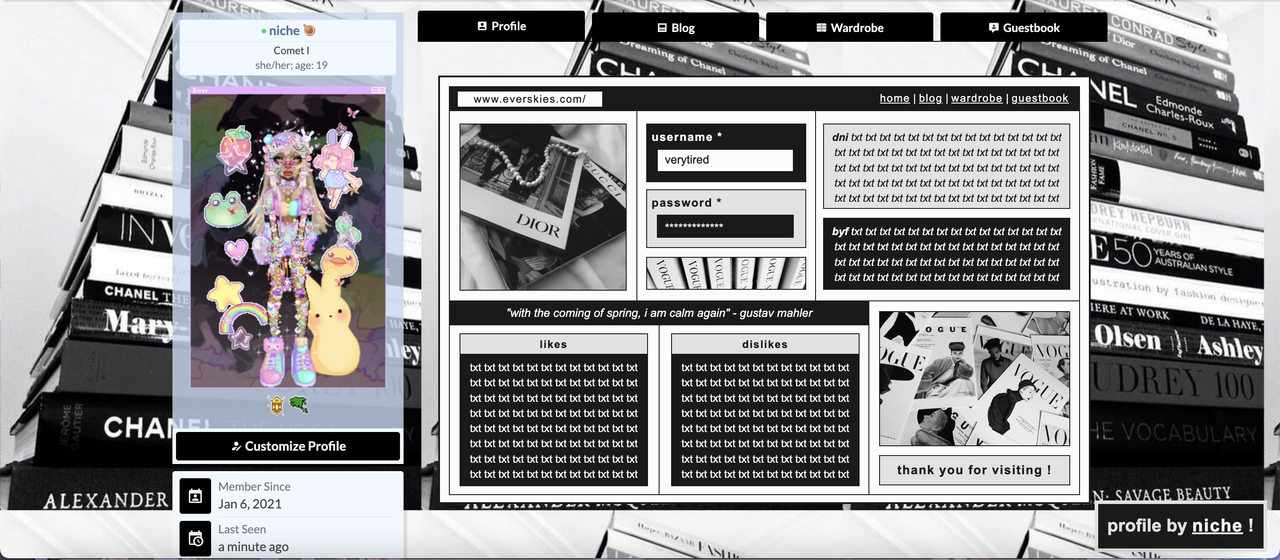Click the Blog tab icon

[662, 28]
